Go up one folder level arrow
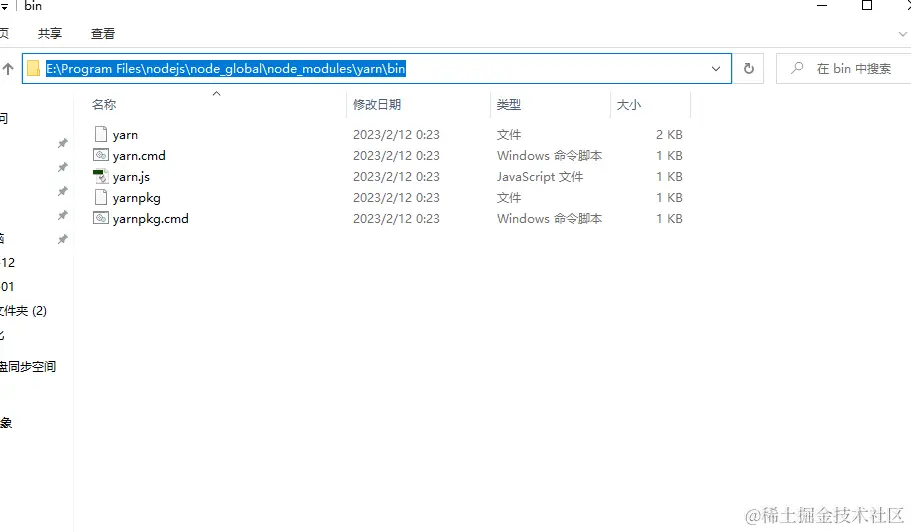 (8, 69)
